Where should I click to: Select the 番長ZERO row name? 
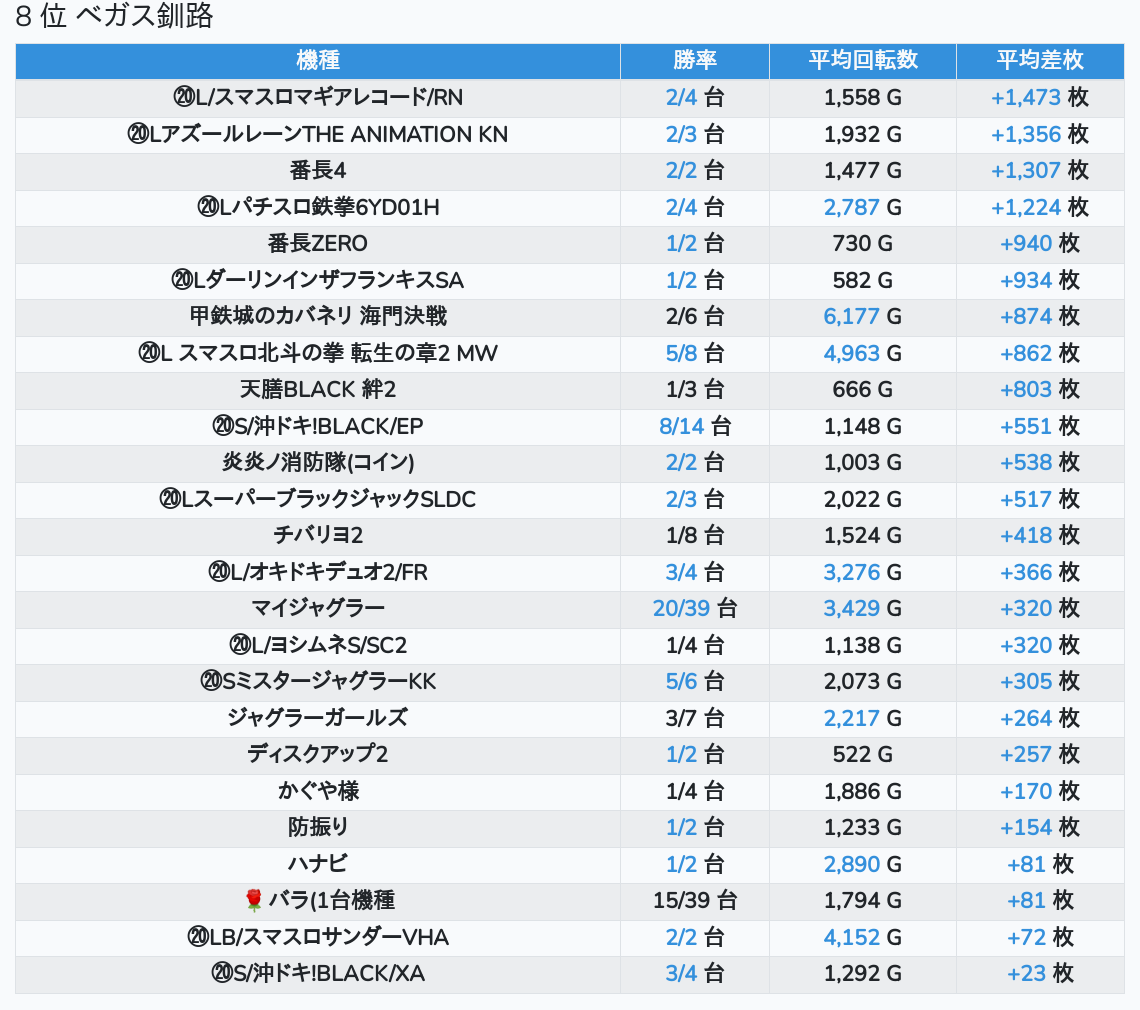[x=318, y=244]
